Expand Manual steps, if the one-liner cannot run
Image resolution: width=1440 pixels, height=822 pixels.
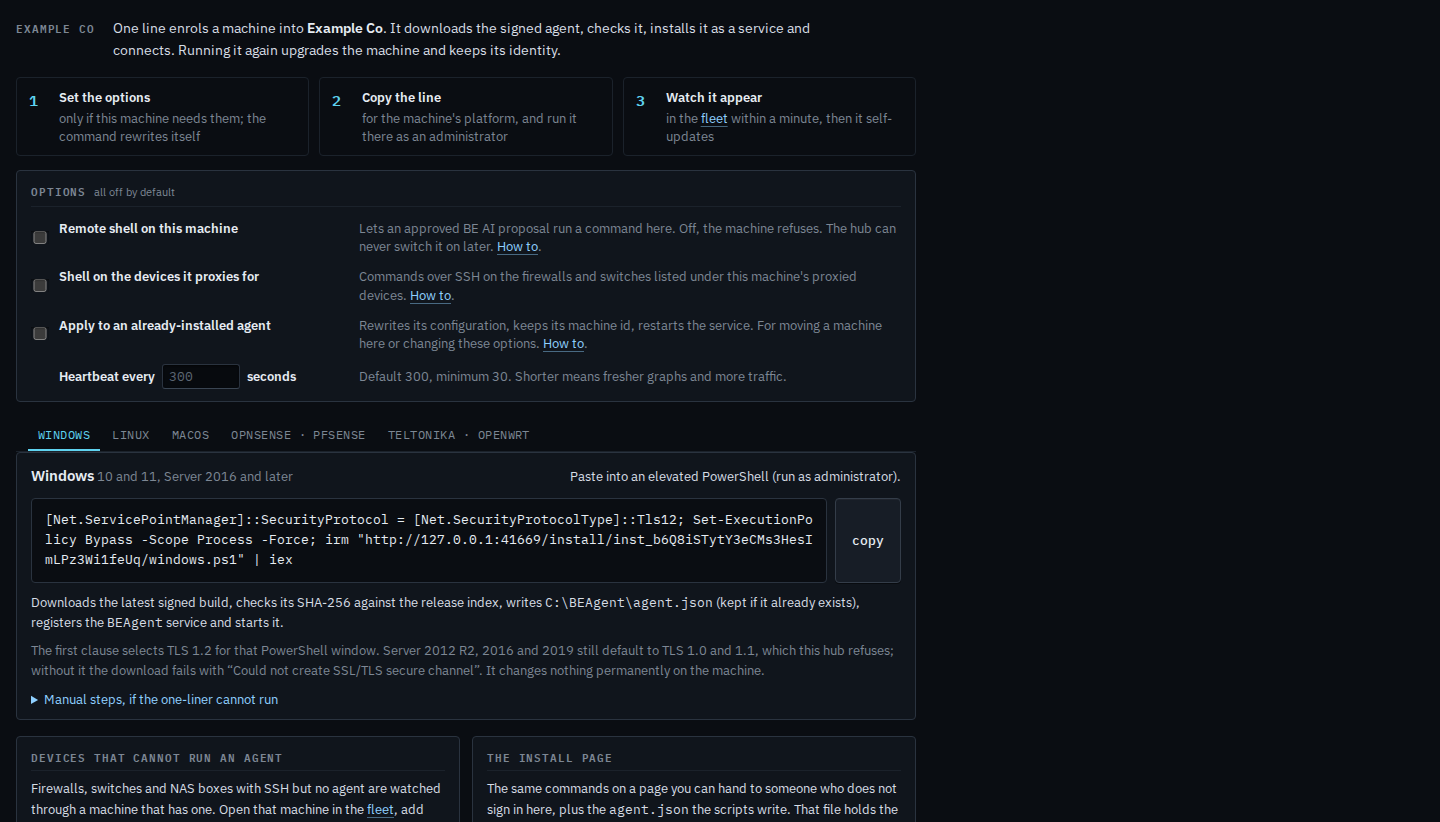coord(154,699)
